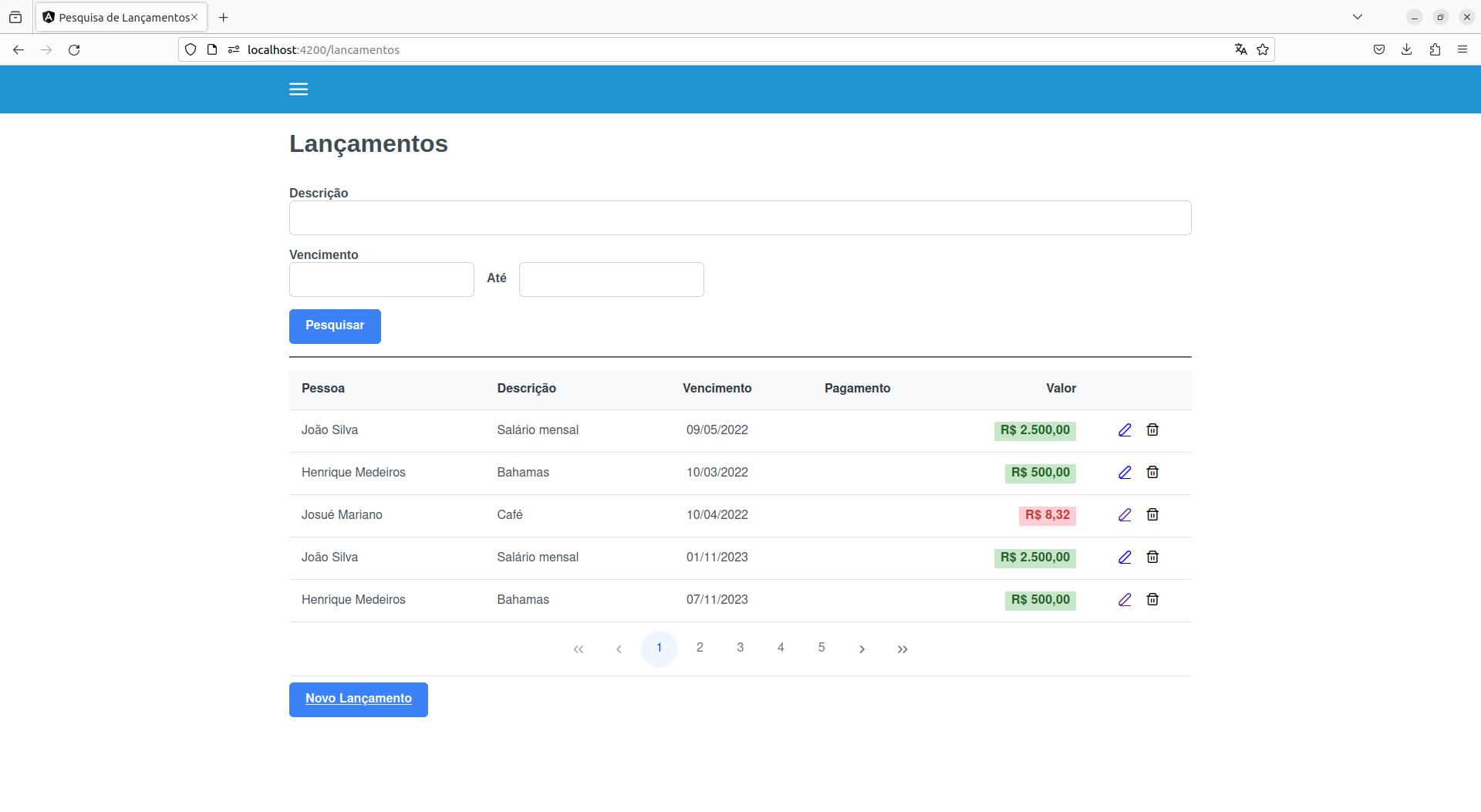The image size is (1481, 812).
Task: Open the recent browsing tab-list icon
Action: (x=15, y=17)
